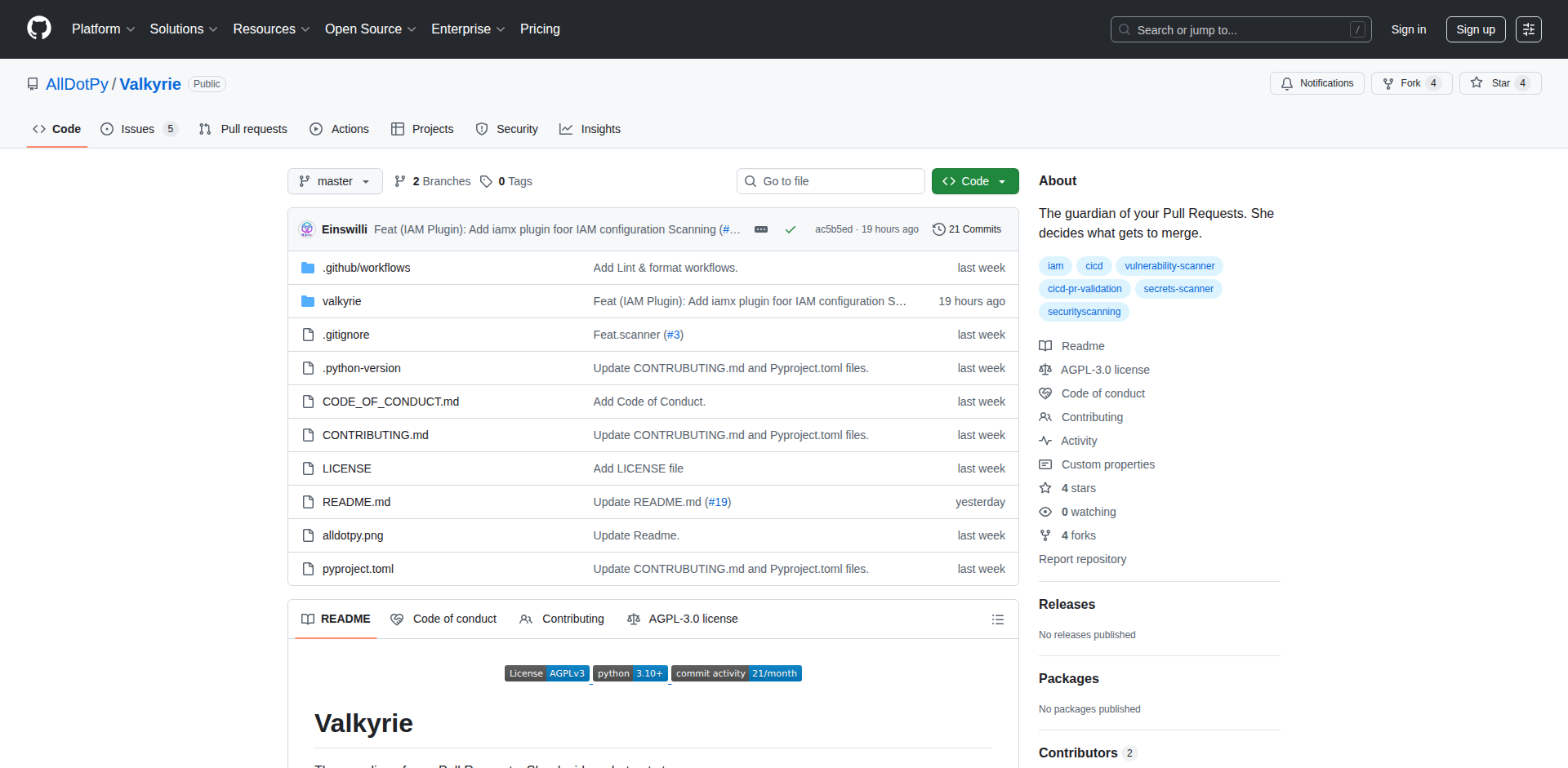Click the secrets-scanner topic tag

[1178, 289]
